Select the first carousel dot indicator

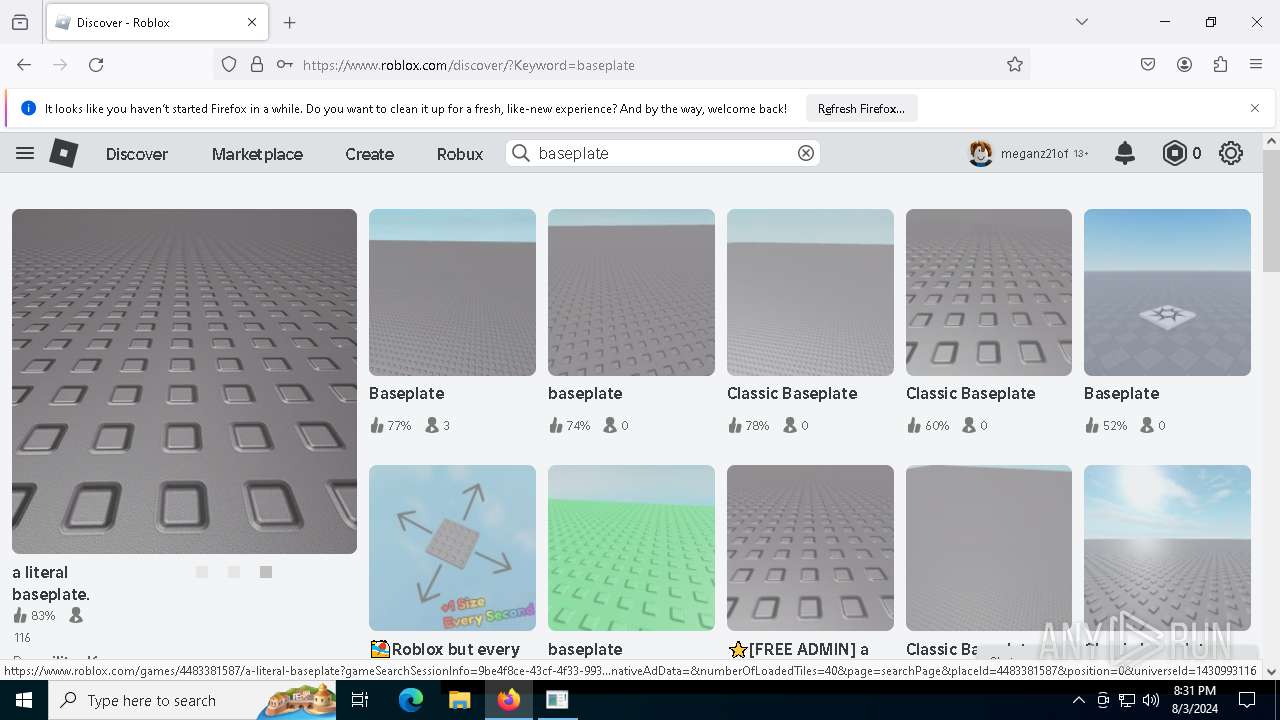202,572
